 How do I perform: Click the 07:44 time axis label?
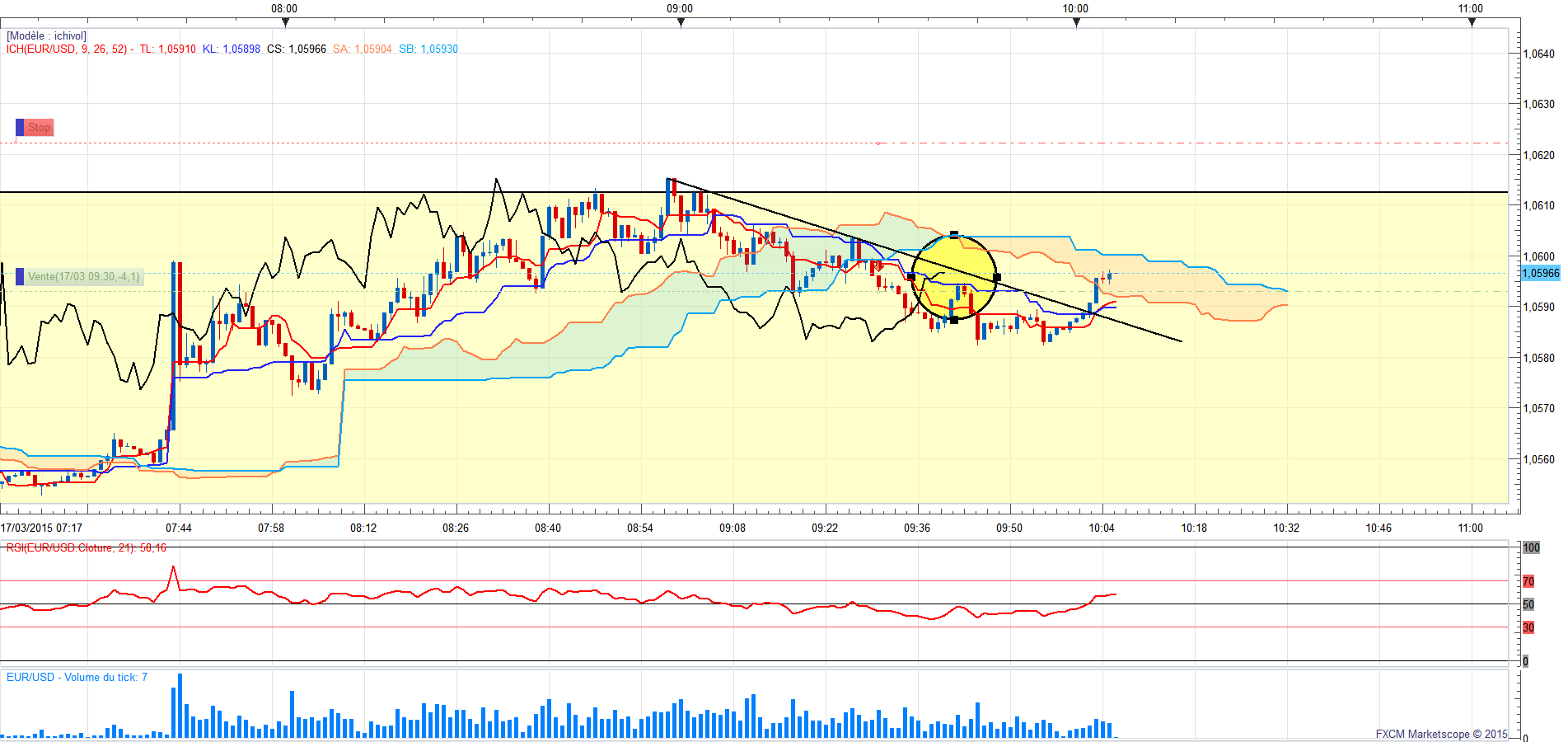pyautogui.click(x=179, y=528)
